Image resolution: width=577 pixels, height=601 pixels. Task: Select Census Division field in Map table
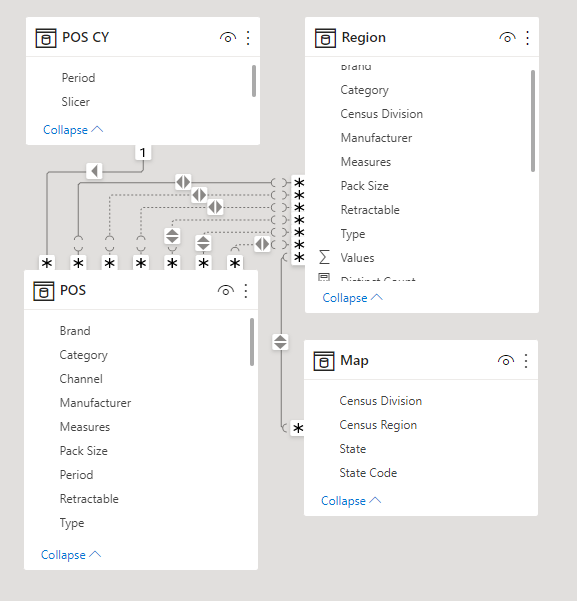pos(380,401)
